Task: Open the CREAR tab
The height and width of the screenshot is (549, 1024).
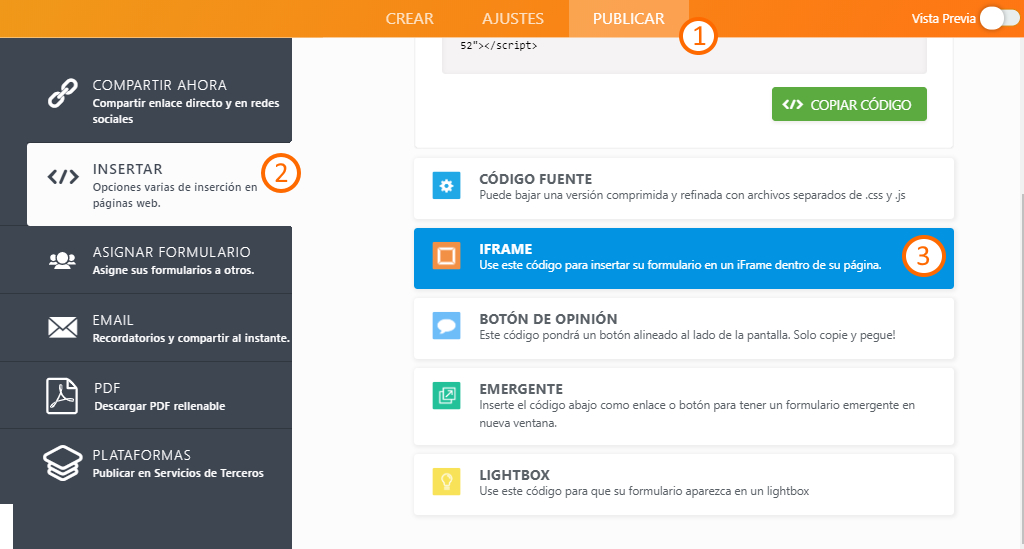Action: (x=409, y=18)
